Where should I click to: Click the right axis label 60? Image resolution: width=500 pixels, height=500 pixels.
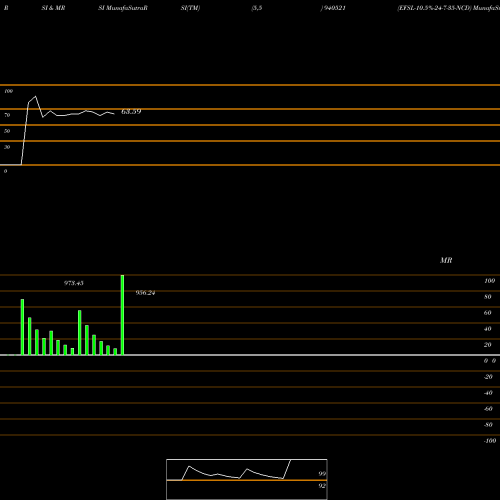488,313
